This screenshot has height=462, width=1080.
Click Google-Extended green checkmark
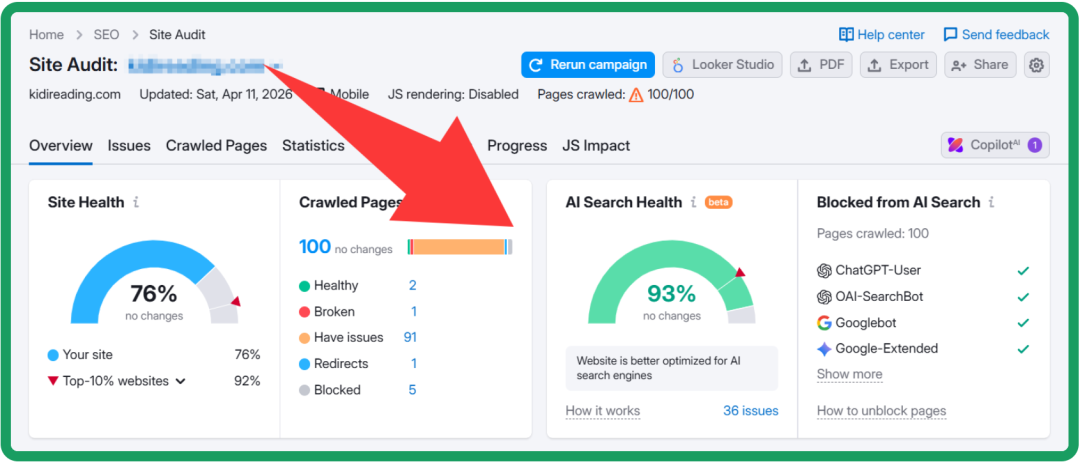click(x=1023, y=348)
